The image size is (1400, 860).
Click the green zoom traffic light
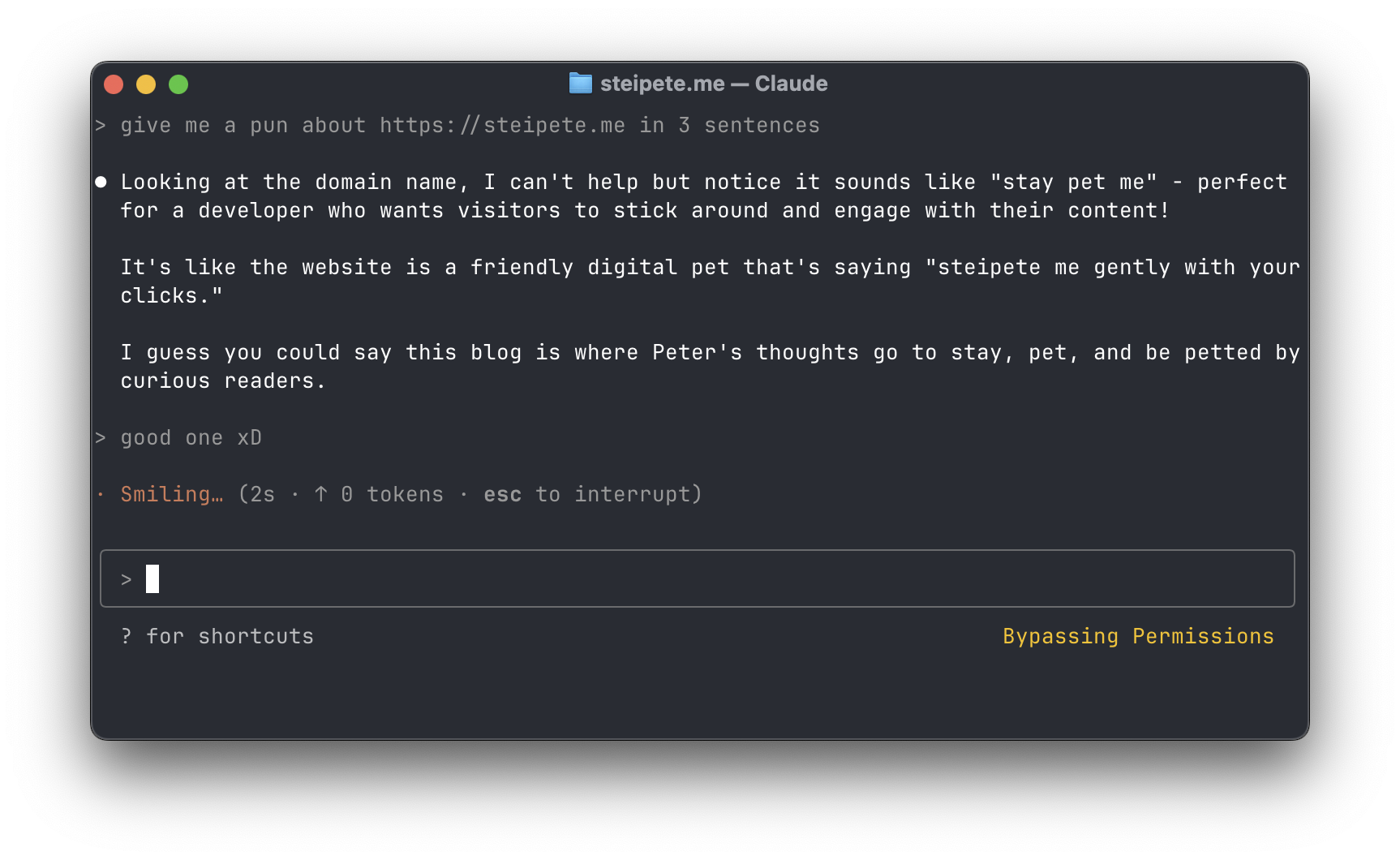pos(178,84)
